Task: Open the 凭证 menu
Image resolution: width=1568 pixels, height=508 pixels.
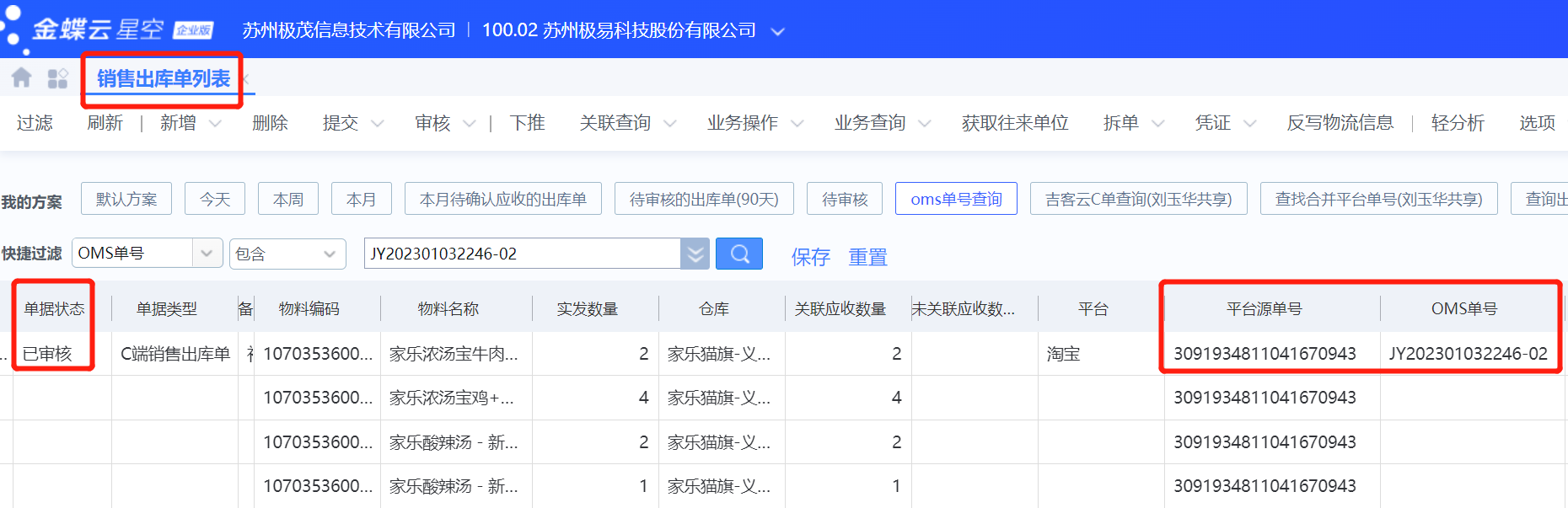Action: pos(1213,123)
